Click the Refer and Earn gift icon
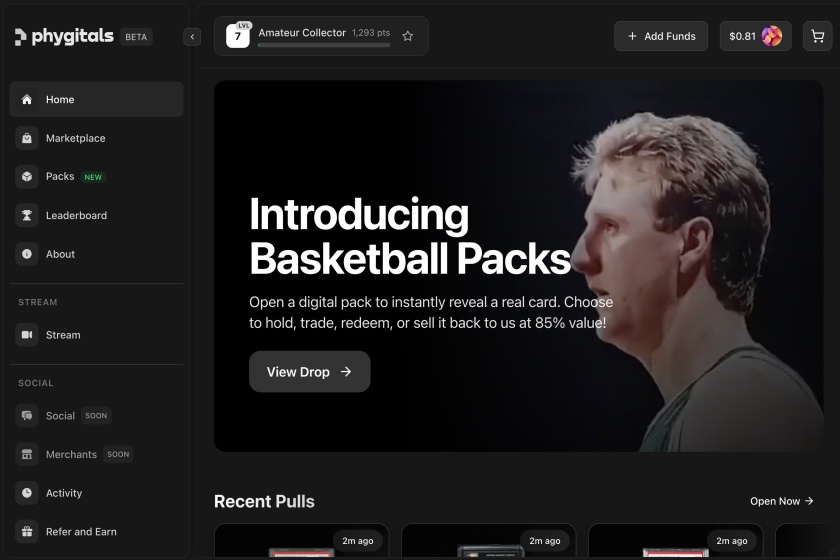Viewport: 840px width, 560px height. 27,532
